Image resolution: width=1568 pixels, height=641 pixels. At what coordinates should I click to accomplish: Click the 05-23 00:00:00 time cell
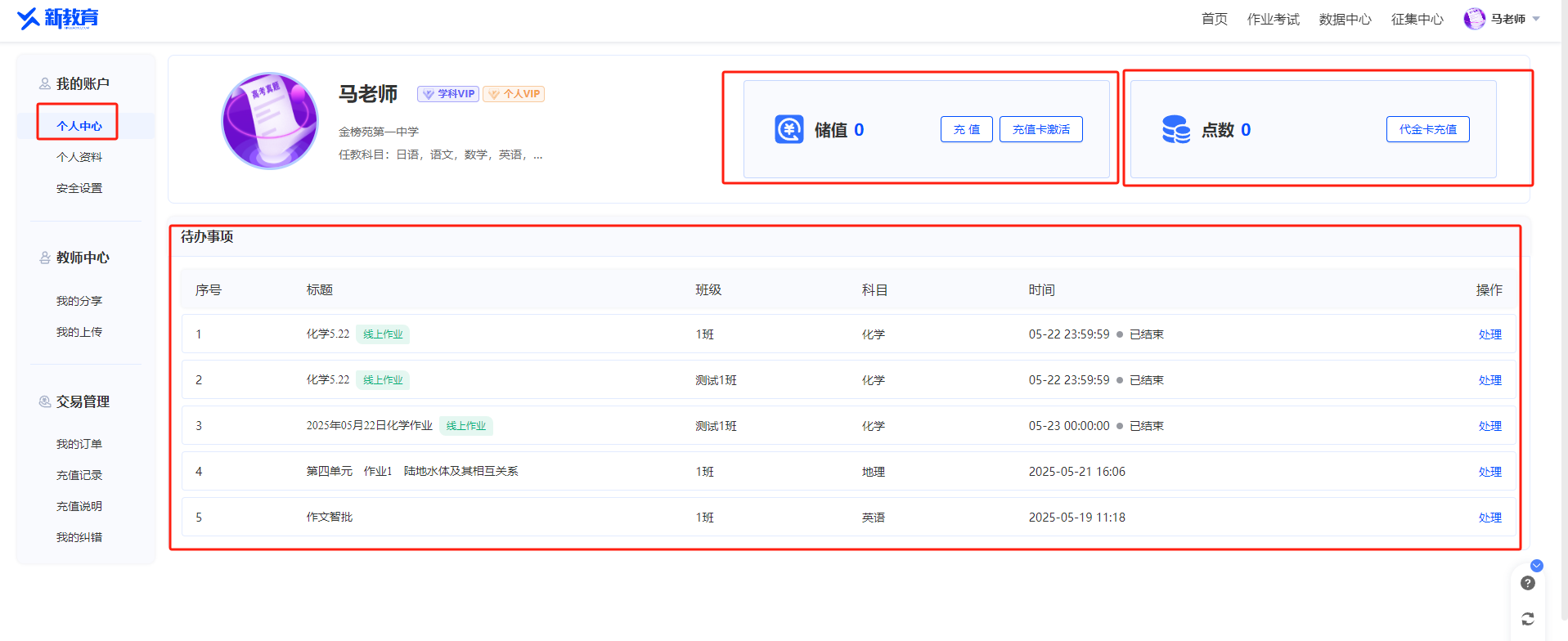[1069, 426]
